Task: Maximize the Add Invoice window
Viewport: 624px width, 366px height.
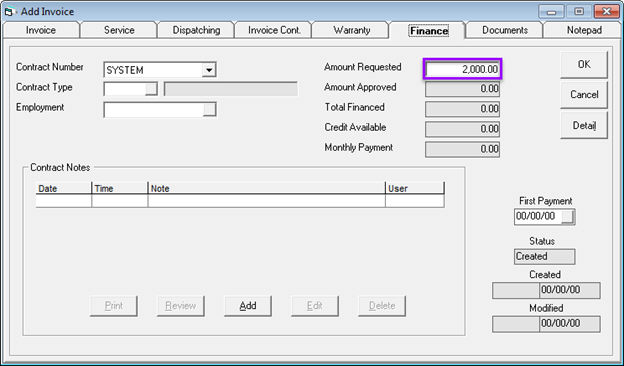Action: point(579,12)
